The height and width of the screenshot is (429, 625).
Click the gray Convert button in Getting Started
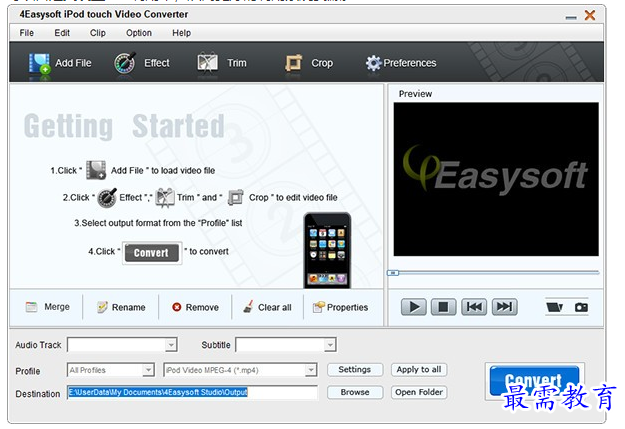[x=151, y=253]
